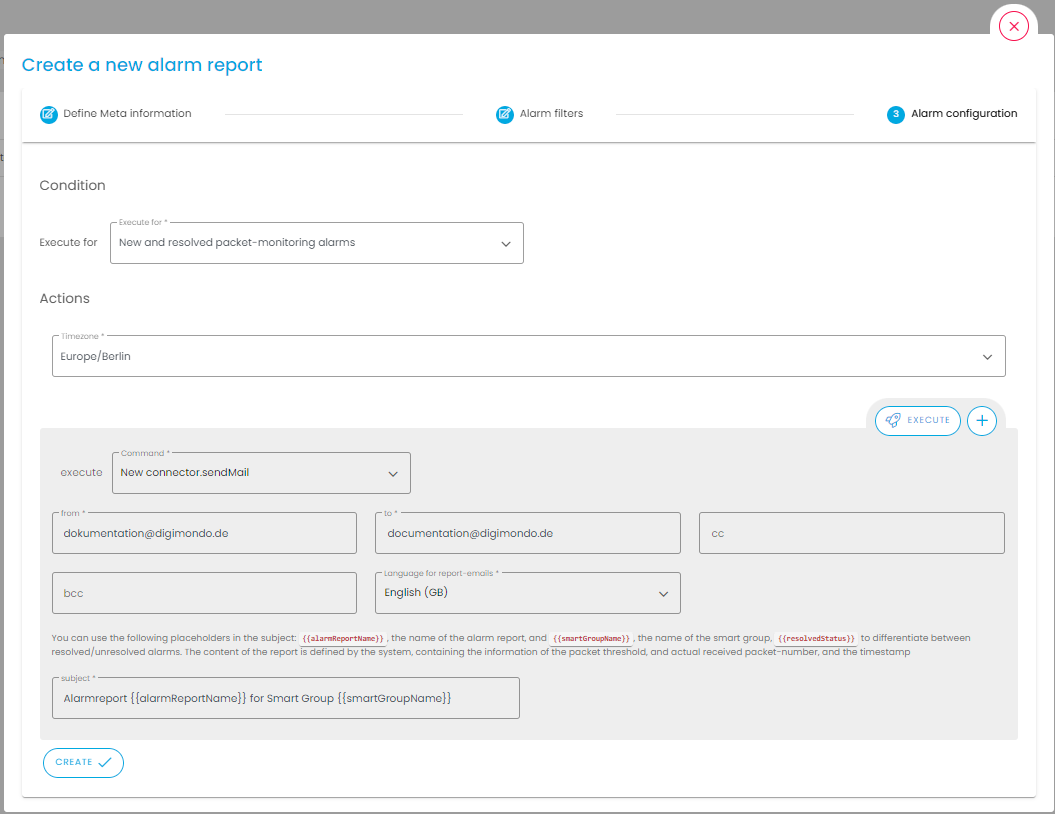Add a new action with plus icon
This screenshot has width=1055, height=814.
coord(982,421)
